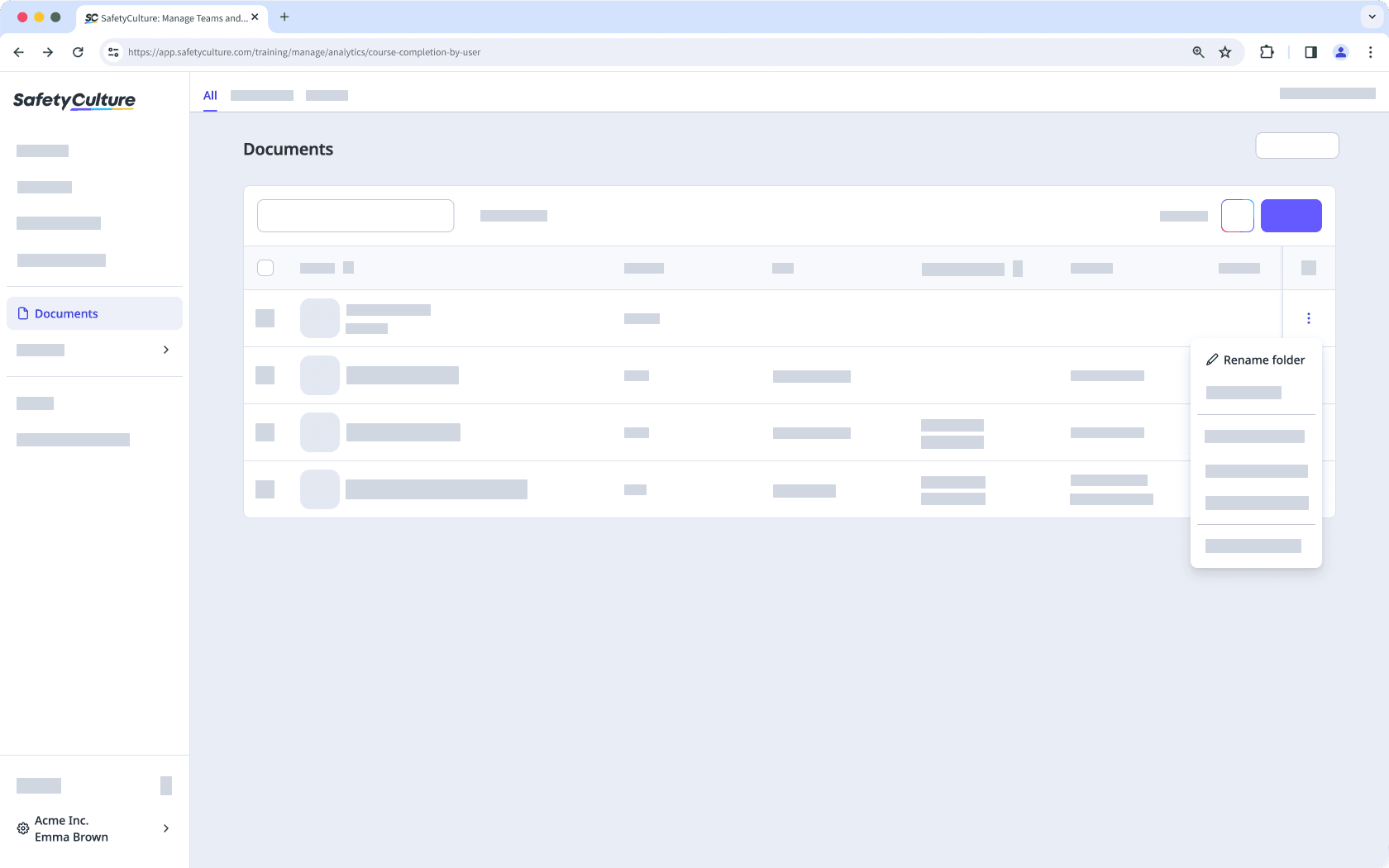The height and width of the screenshot is (868, 1389).
Task: Expand the sidebar item below Documents via its chevron
Action: [x=165, y=350]
